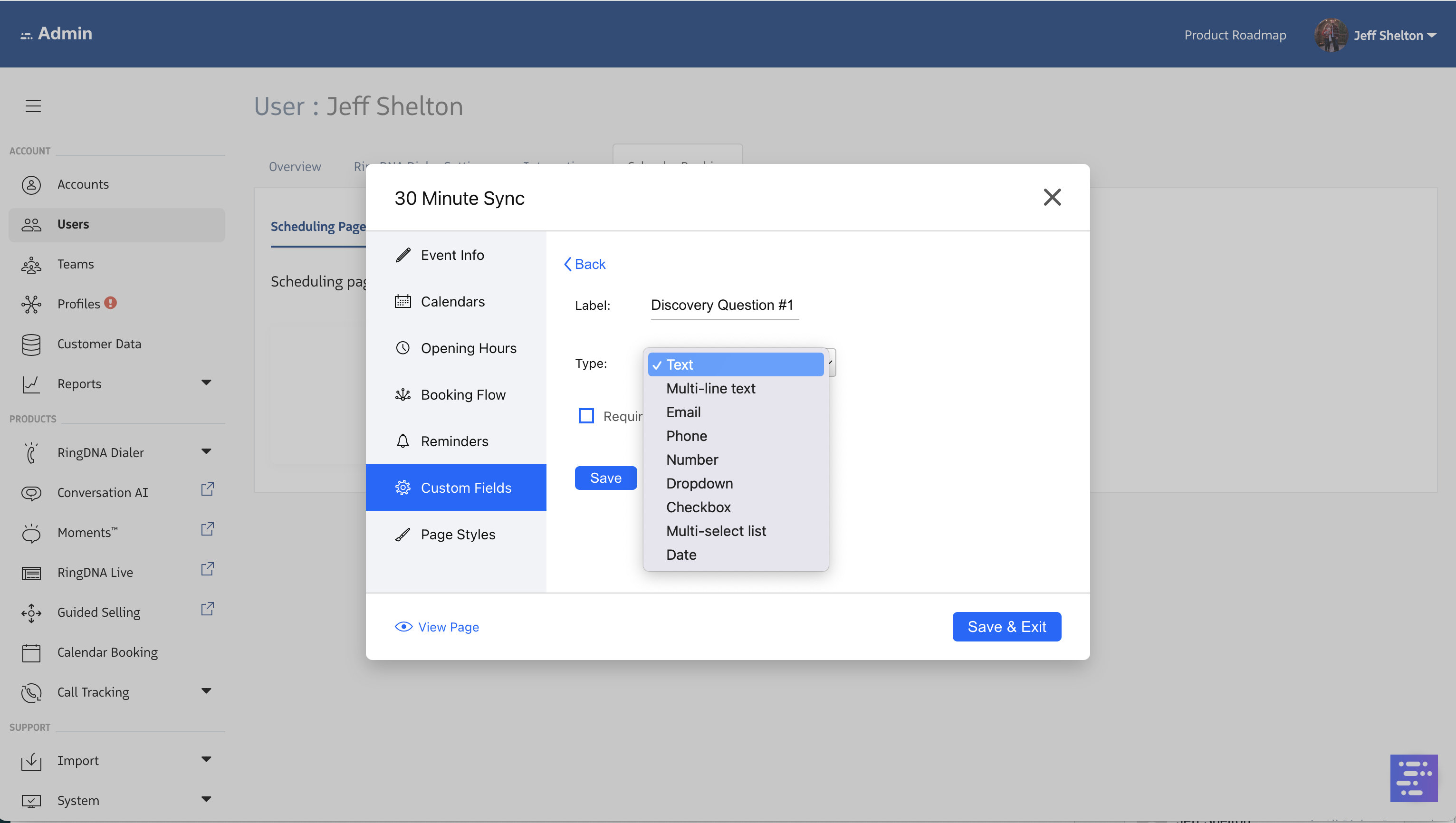The image size is (1456, 823).
Task: Select Checkbox option in Type list
Action: tap(698, 507)
